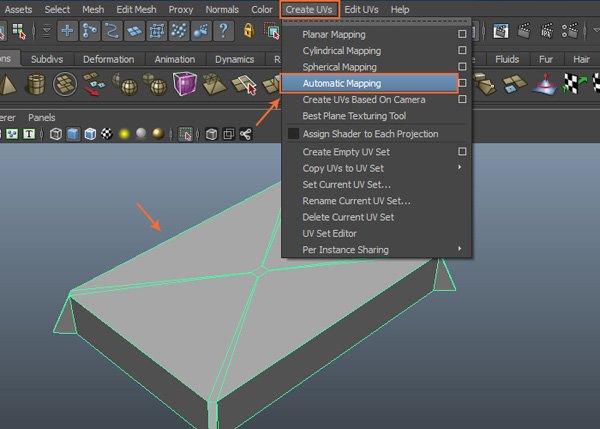Image resolution: width=600 pixels, height=429 pixels.
Task: Start IPR render clapperboard icon
Action: point(547,31)
